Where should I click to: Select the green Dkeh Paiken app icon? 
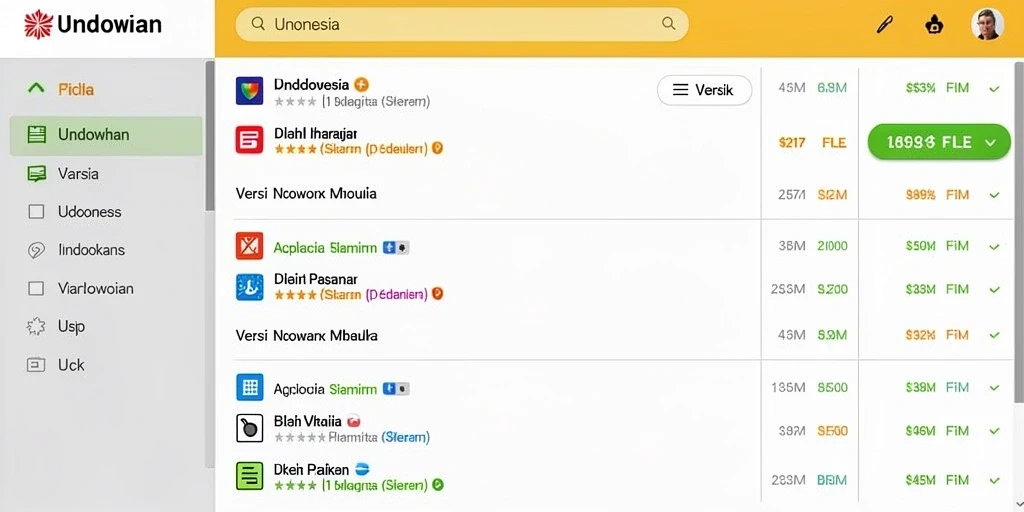click(x=249, y=476)
